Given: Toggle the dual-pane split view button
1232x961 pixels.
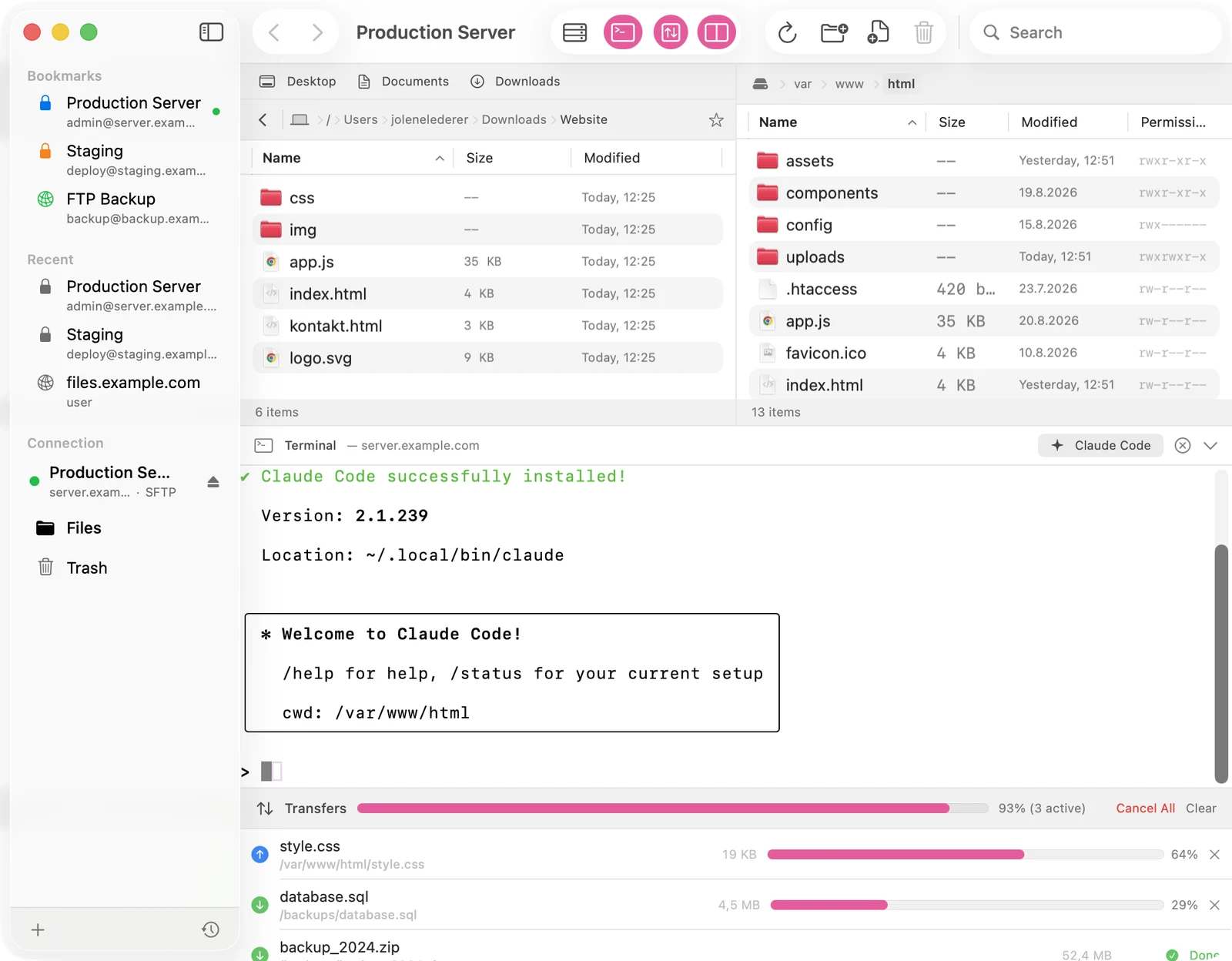Looking at the screenshot, I should (x=717, y=32).
